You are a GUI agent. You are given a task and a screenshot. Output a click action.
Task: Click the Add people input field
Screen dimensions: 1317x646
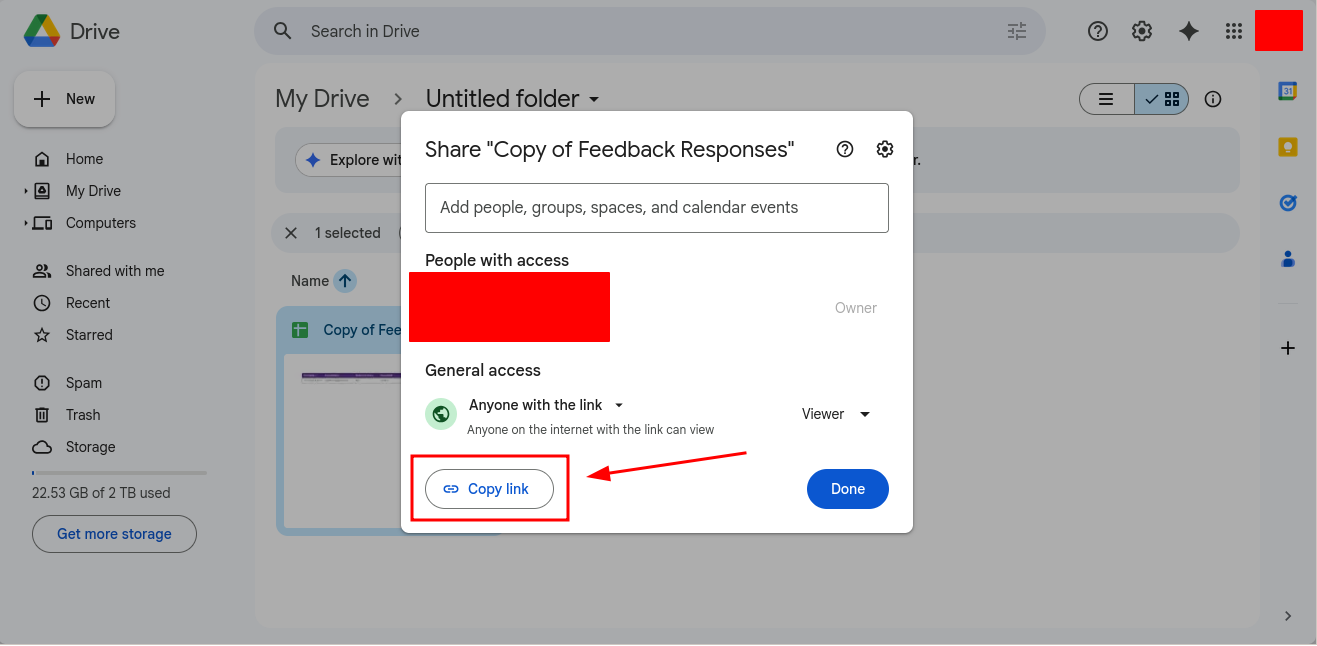tap(657, 208)
